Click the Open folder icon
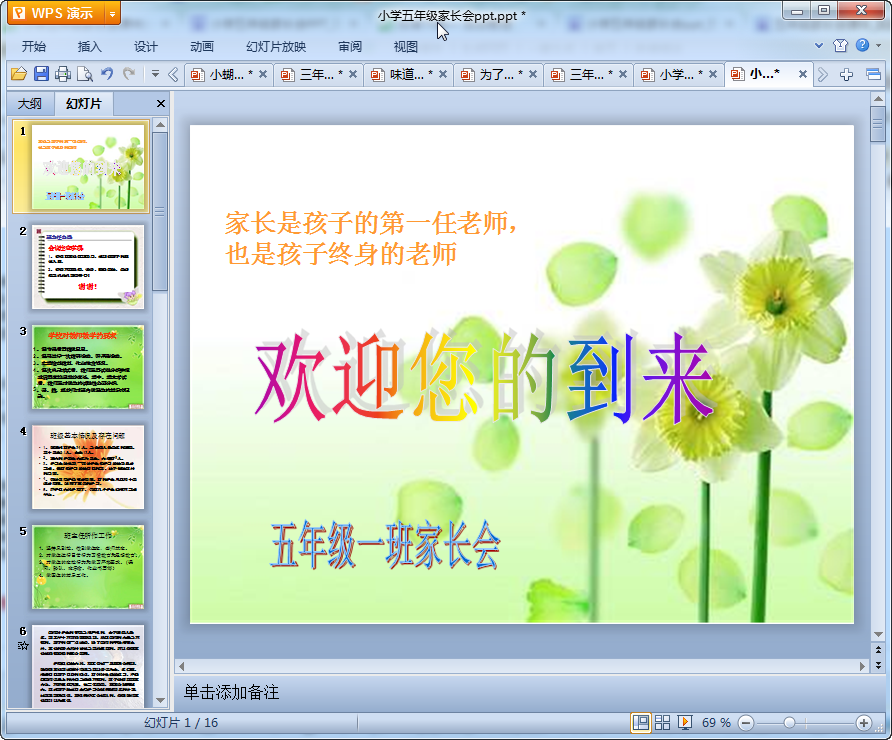 (x=19, y=73)
